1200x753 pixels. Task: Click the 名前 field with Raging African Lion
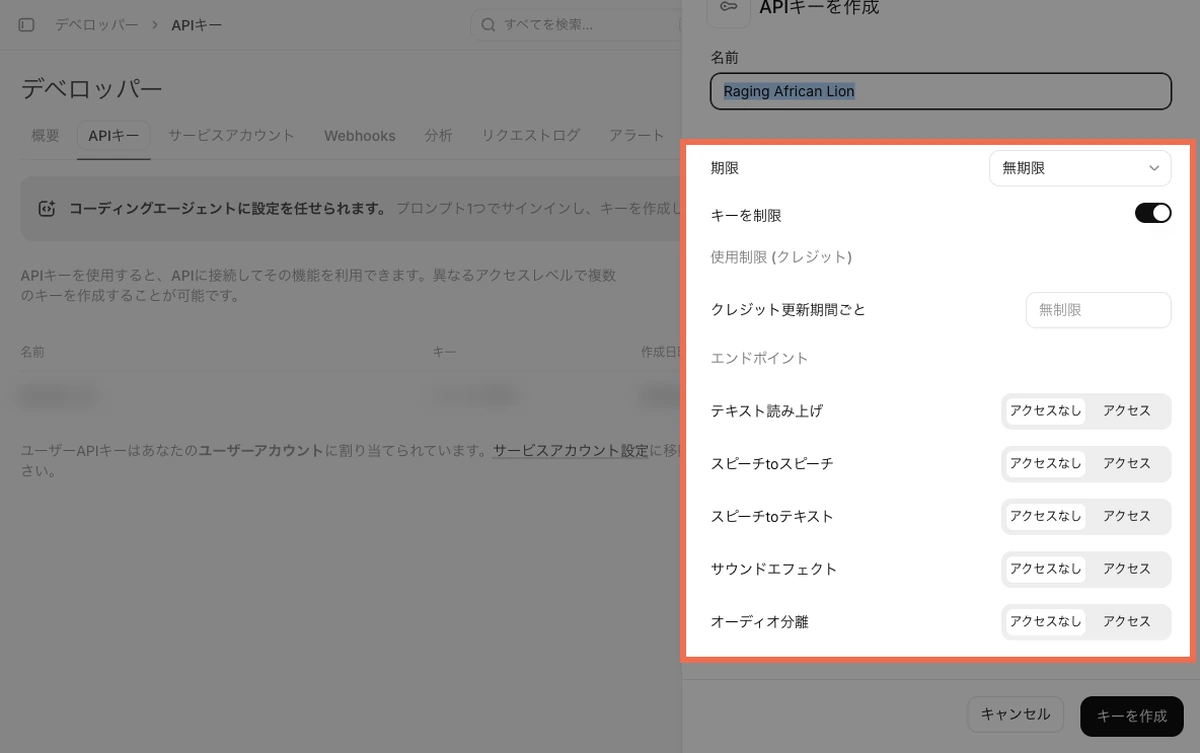[940, 91]
